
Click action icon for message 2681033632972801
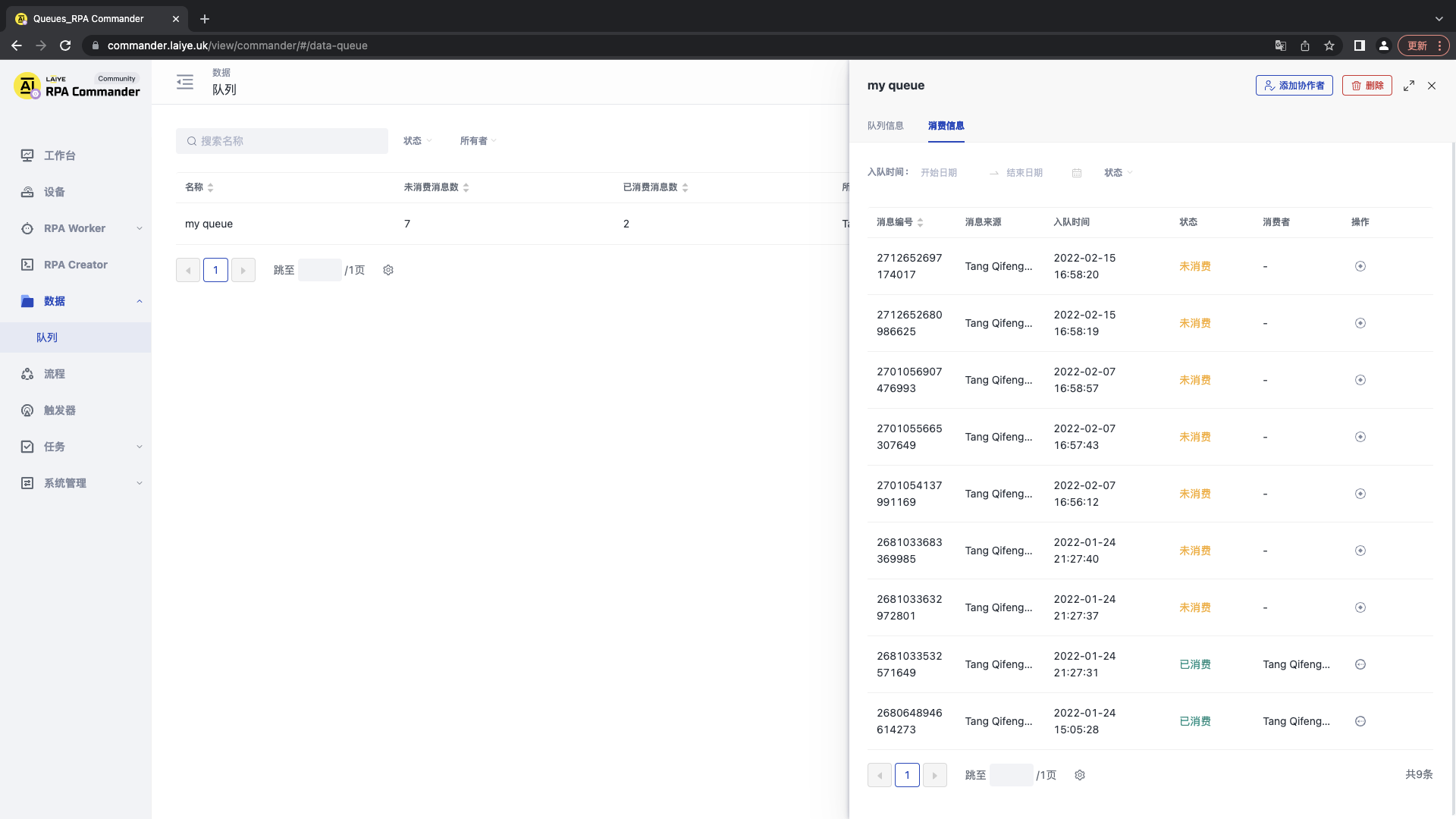[x=1360, y=607]
